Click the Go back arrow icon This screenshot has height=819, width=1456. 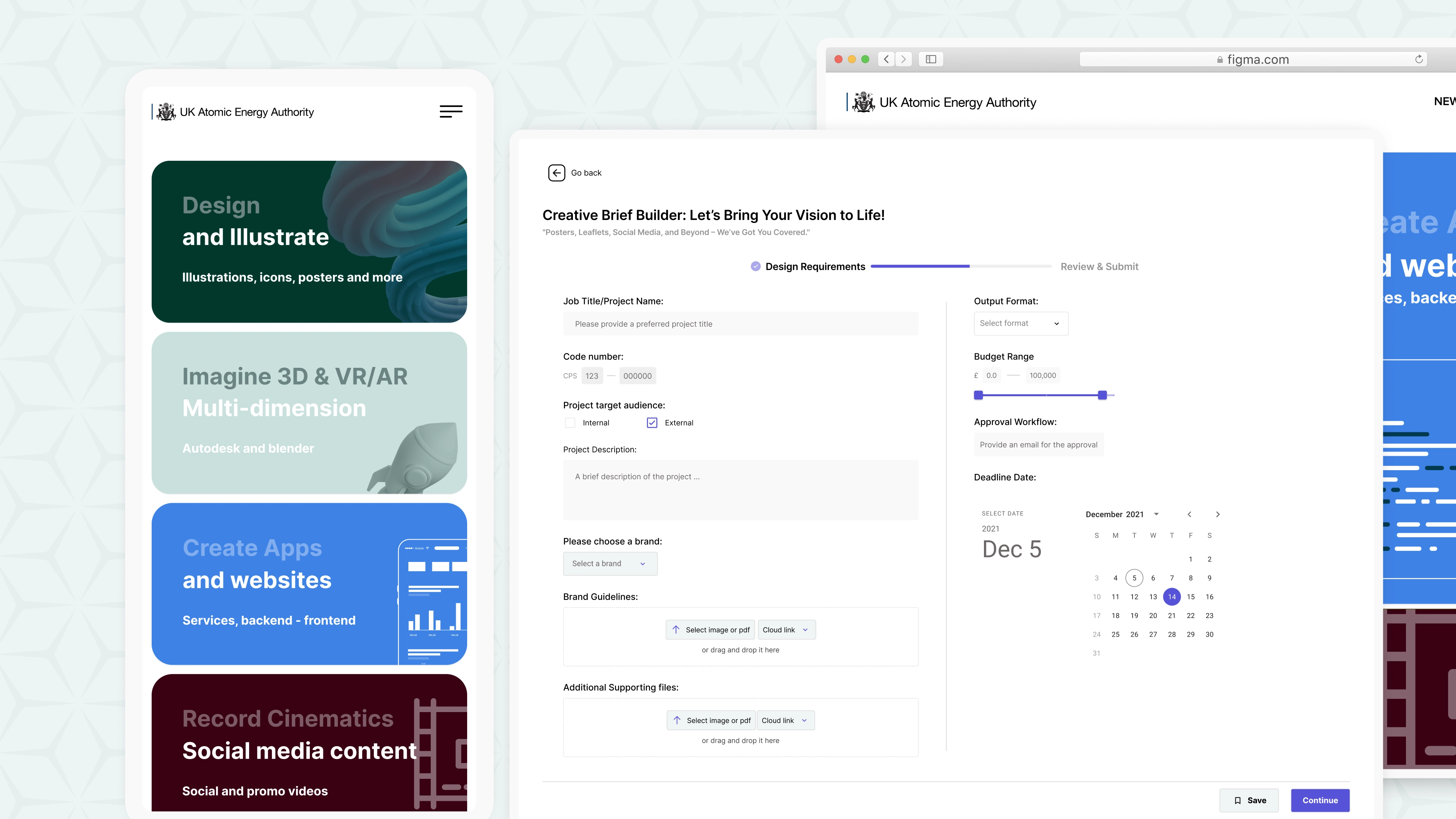[x=557, y=173]
